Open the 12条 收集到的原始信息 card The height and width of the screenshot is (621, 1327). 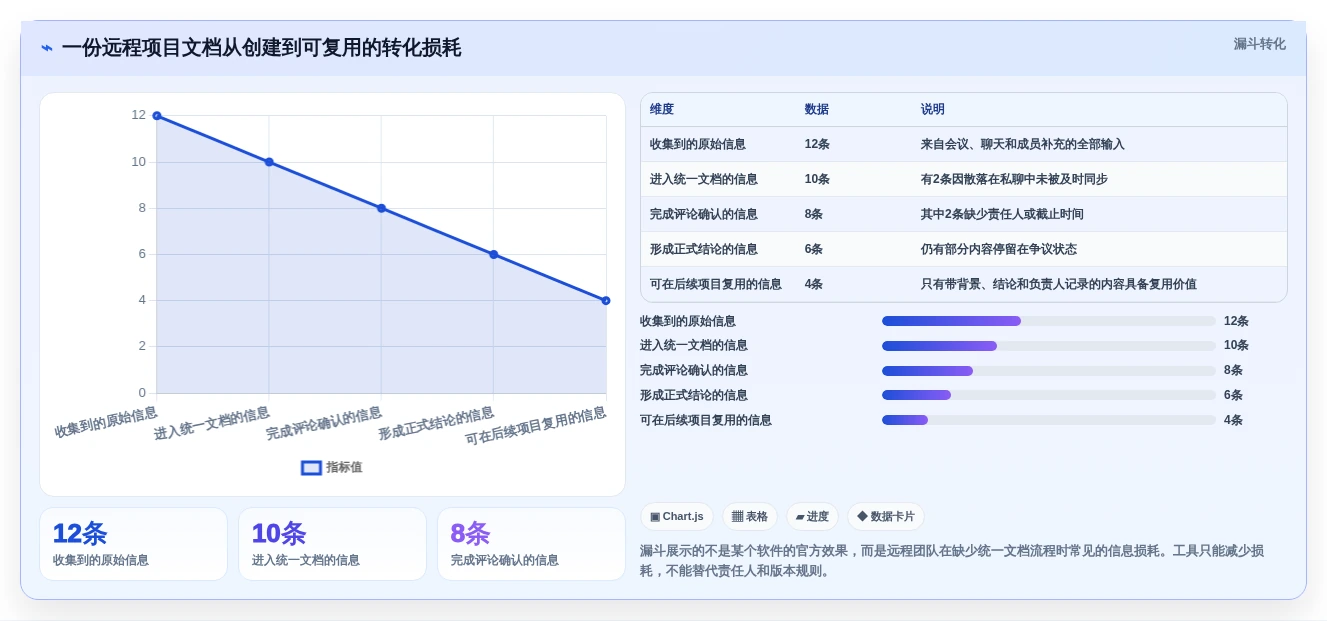click(x=134, y=544)
